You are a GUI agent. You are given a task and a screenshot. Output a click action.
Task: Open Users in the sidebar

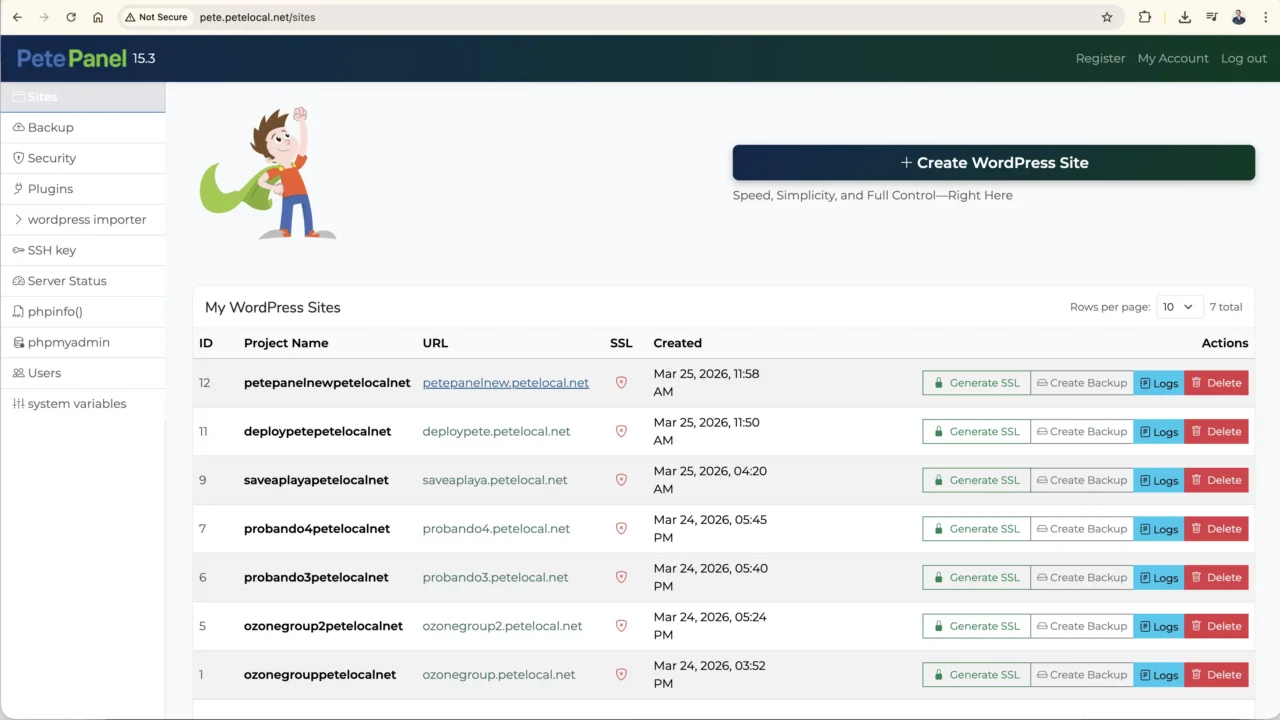(82, 373)
